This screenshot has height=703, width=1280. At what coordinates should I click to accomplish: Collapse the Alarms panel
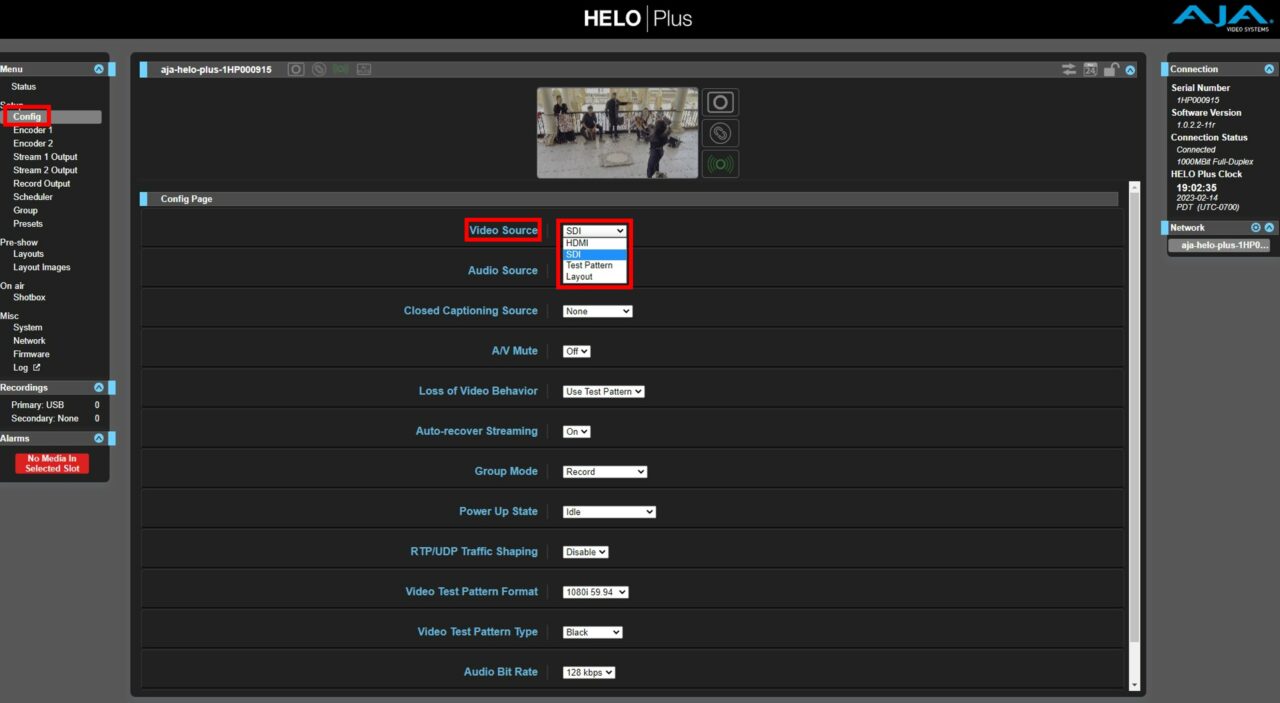98,438
